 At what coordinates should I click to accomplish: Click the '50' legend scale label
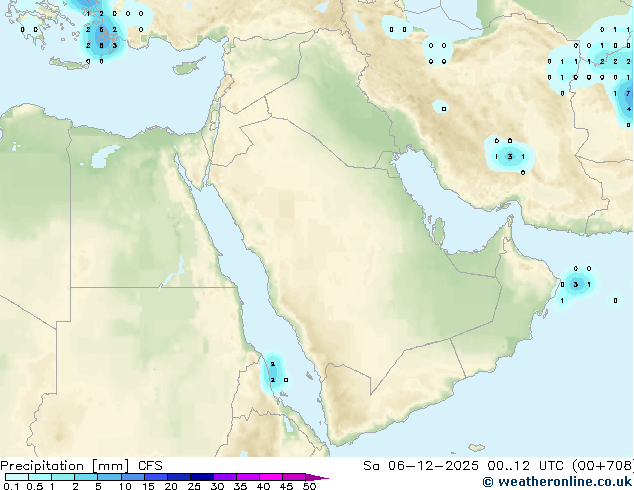click(x=309, y=486)
